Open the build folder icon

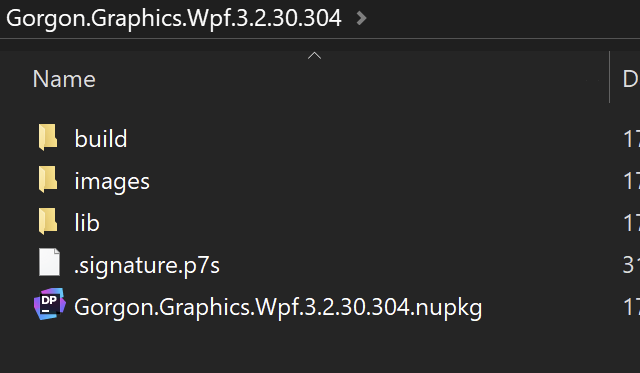(48, 138)
